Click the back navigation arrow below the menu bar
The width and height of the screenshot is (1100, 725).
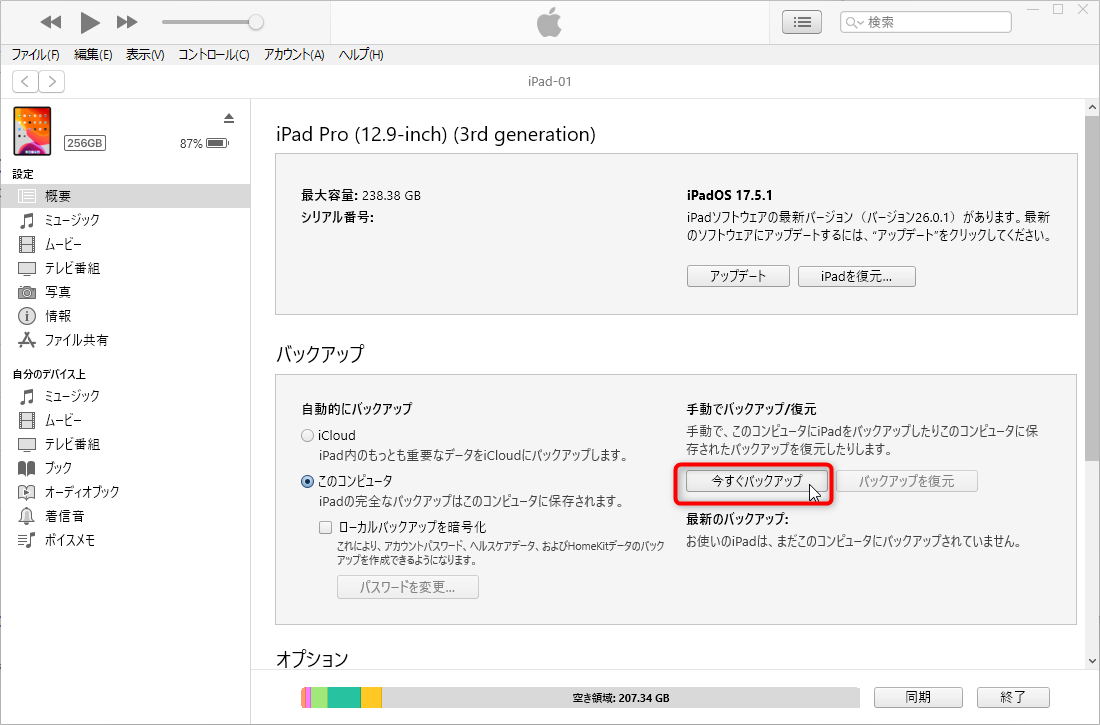point(24,81)
